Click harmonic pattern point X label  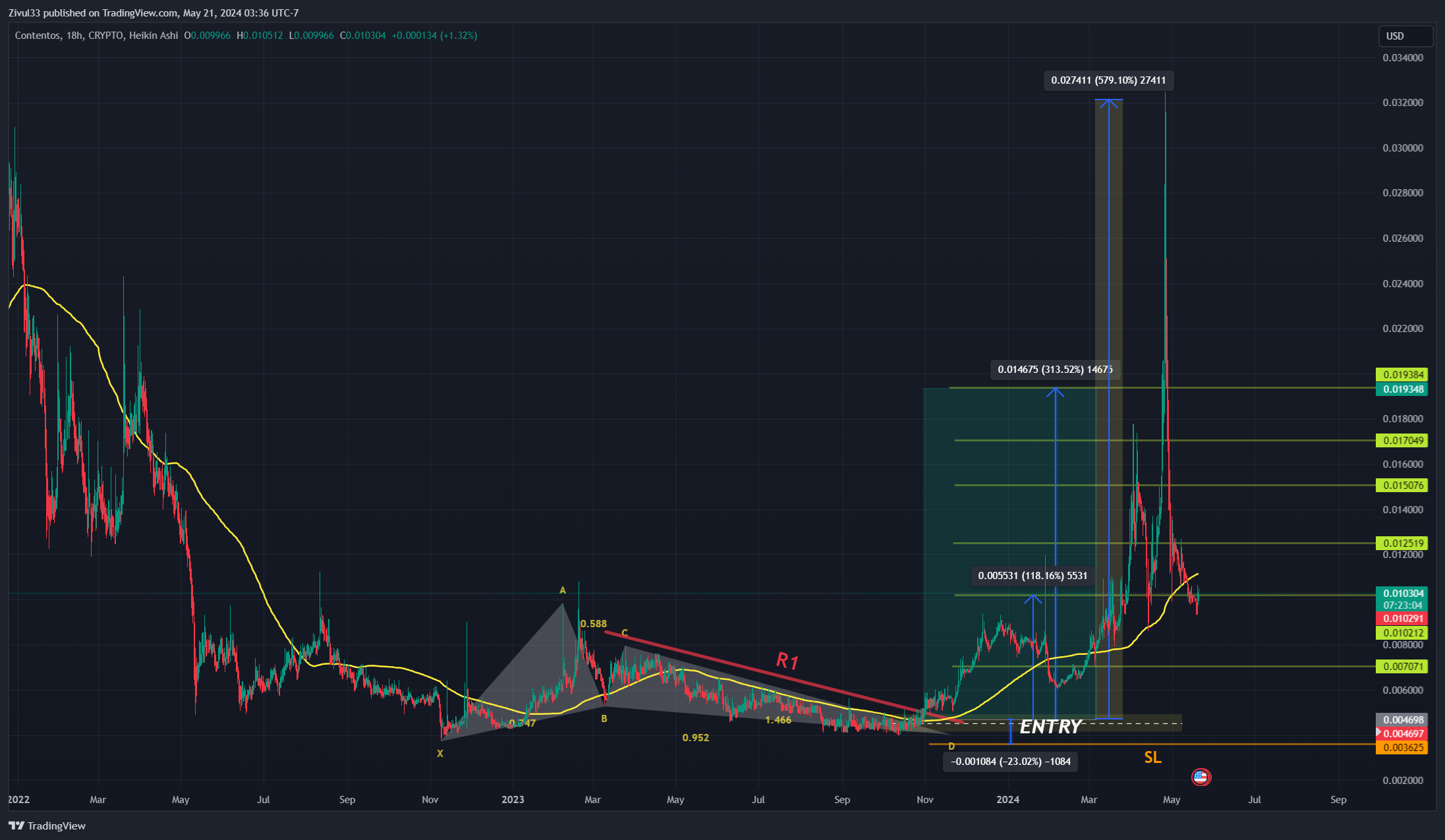(x=440, y=754)
